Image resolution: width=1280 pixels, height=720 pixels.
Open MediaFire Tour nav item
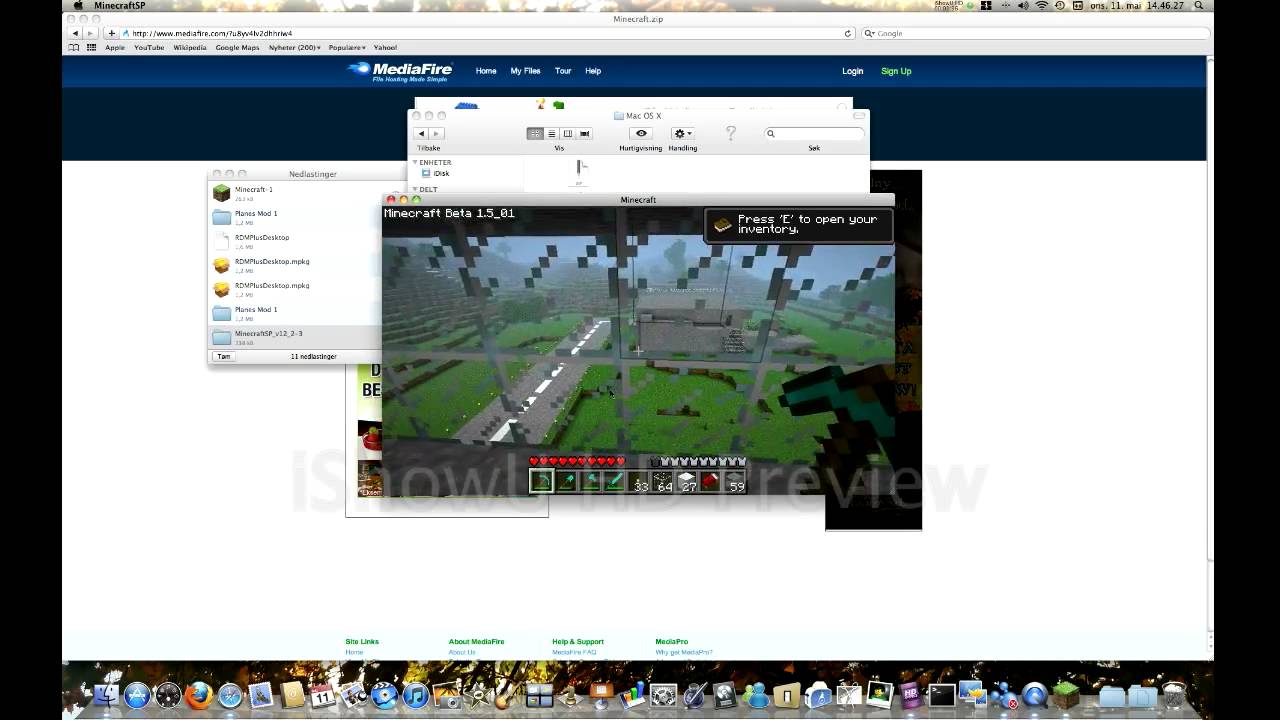tap(563, 71)
